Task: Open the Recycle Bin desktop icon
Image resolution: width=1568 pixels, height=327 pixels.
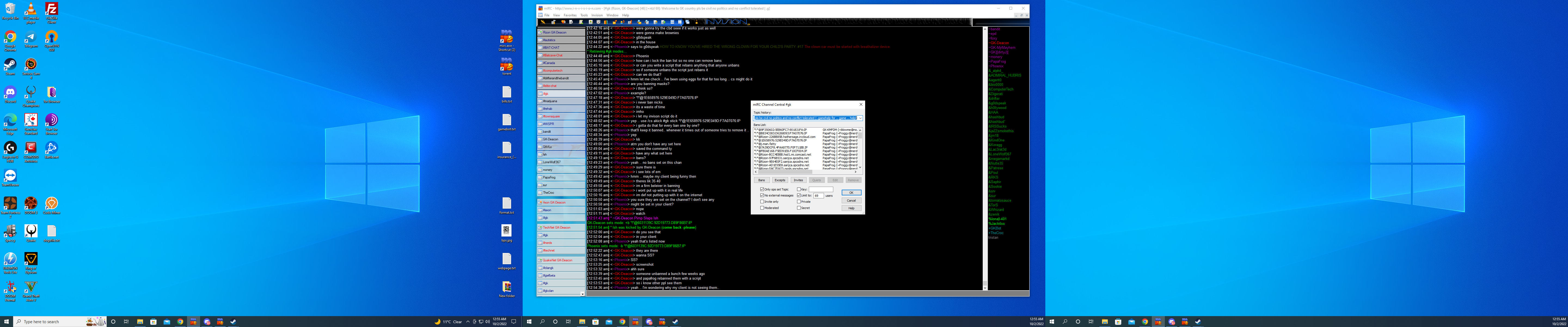Action: [x=10, y=11]
